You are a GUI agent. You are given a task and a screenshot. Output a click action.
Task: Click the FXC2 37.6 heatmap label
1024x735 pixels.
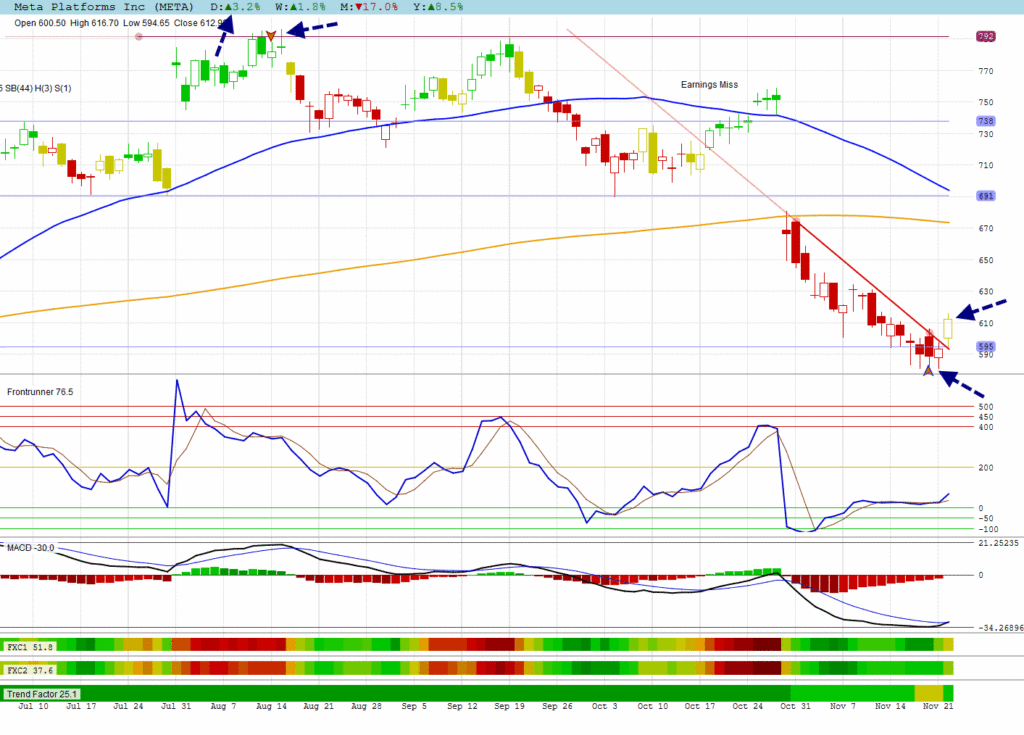click(28, 668)
